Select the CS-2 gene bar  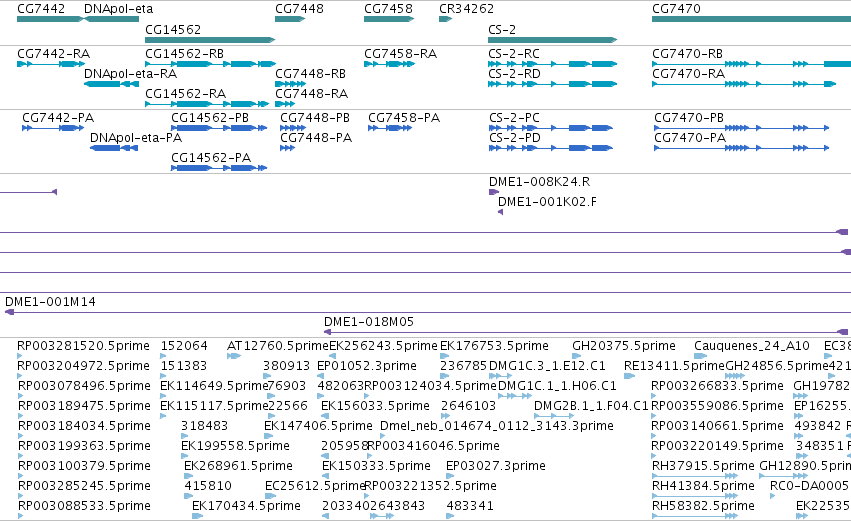(x=552, y=40)
